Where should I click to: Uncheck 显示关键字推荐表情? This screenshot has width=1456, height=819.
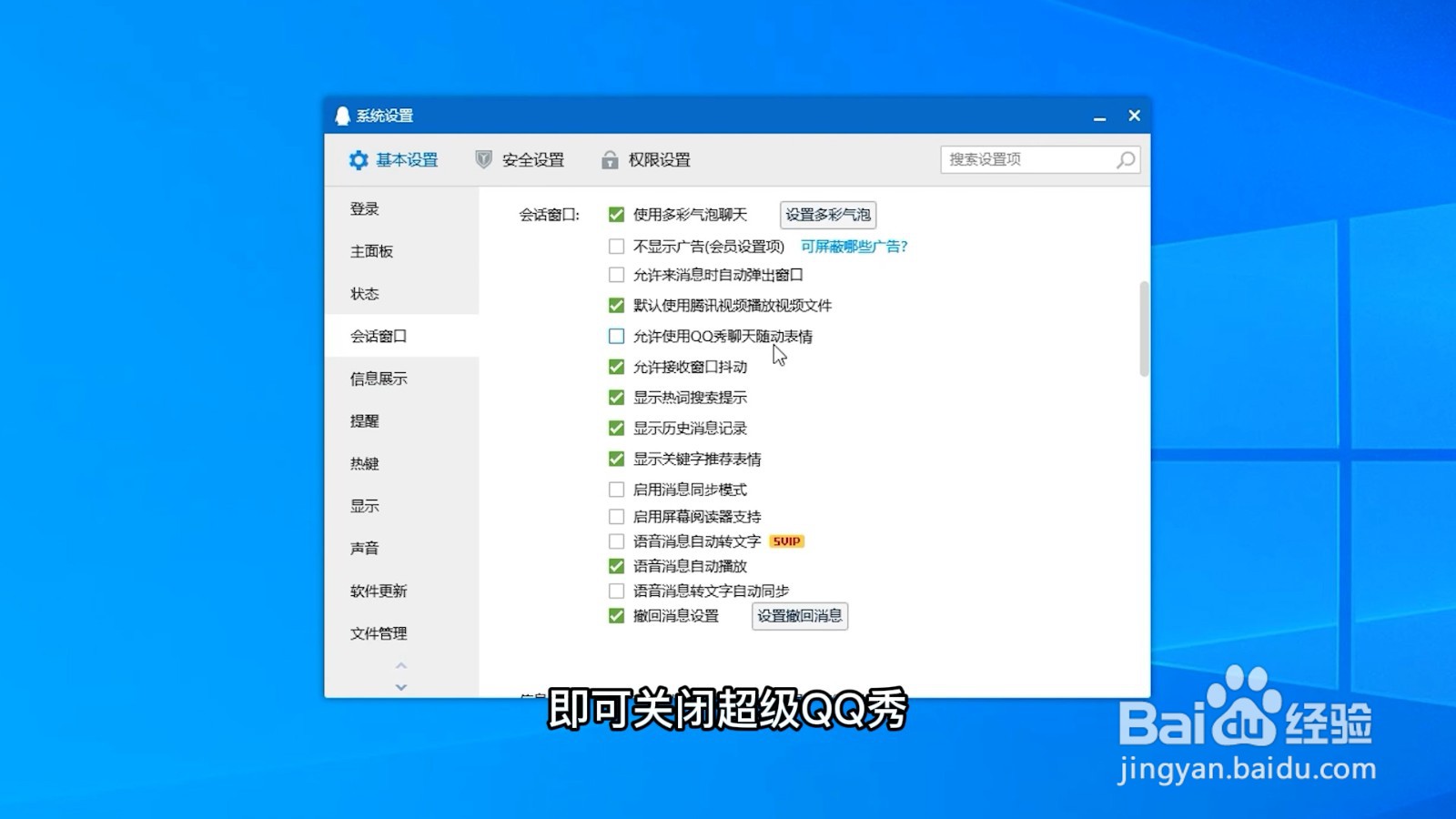pyautogui.click(x=616, y=459)
